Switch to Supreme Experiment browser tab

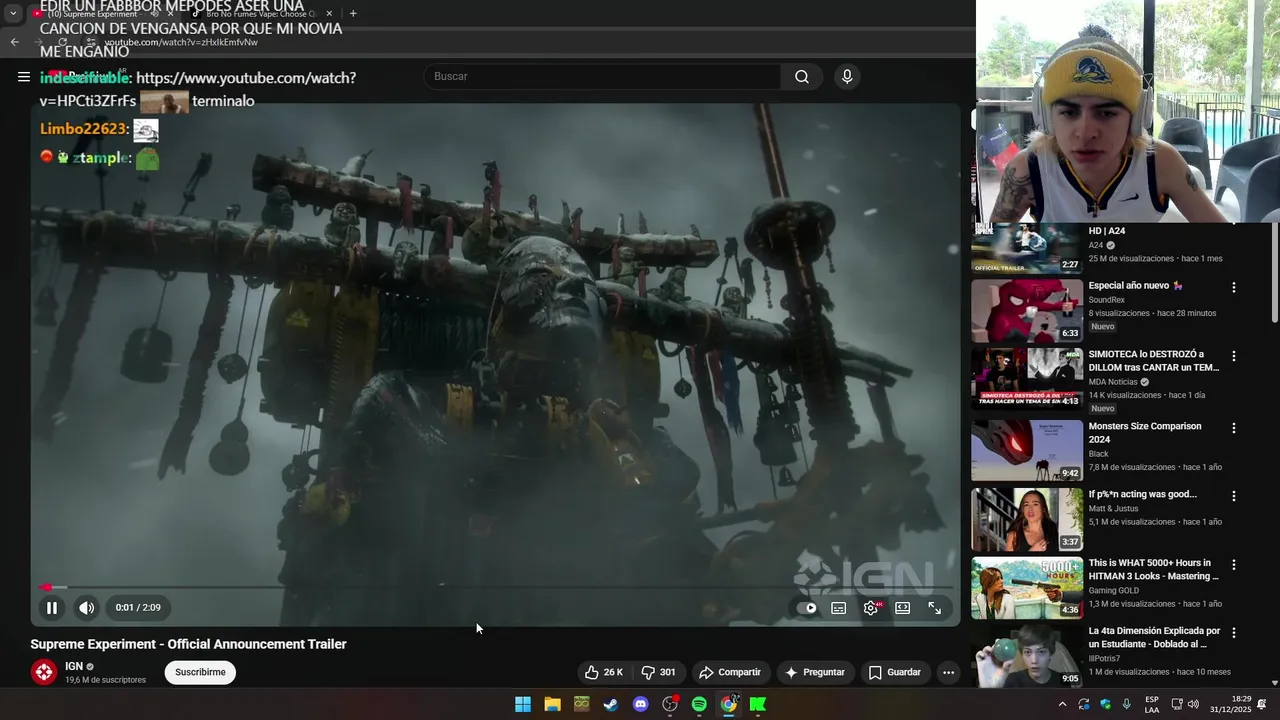tap(95, 14)
